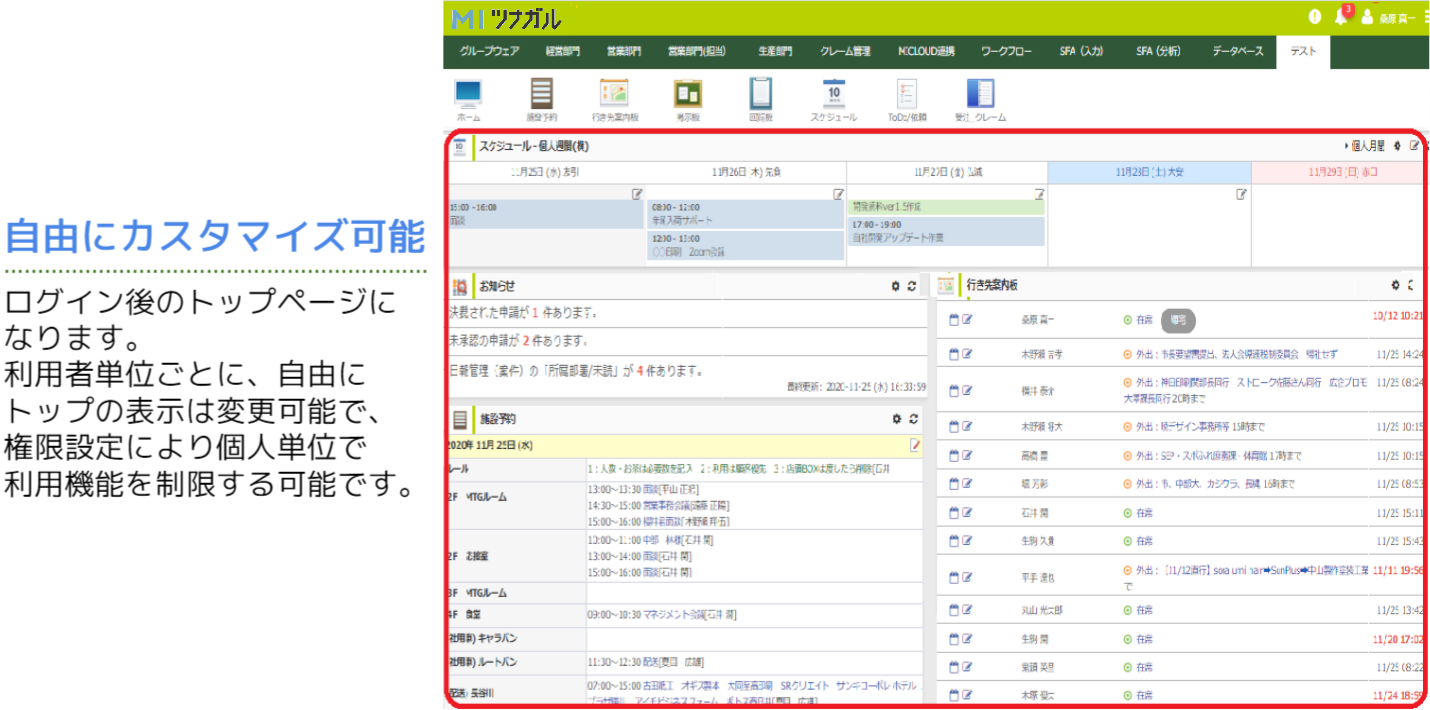Select the グループウェア tab
The image size is (1430, 710).
coord(489,52)
